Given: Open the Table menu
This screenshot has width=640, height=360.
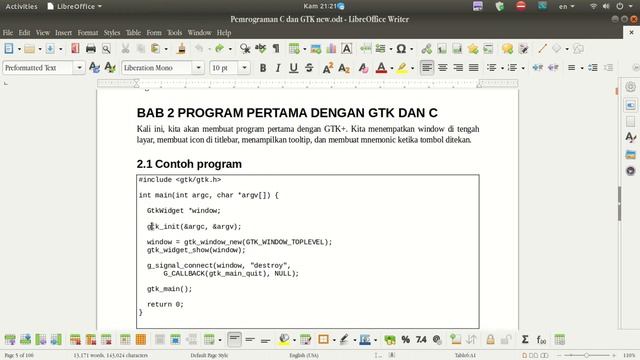Looking at the screenshot, I should [x=133, y=33].
